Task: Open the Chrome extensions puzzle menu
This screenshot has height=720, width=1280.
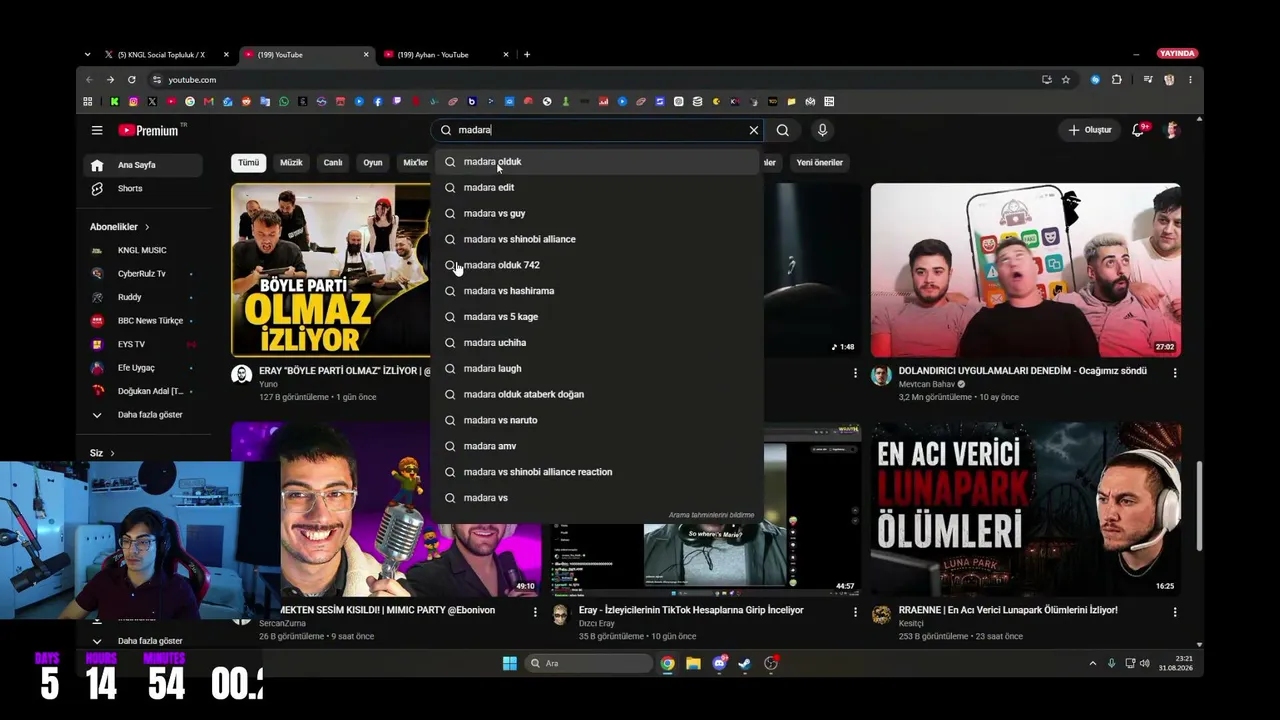Action: [1117, 80]
